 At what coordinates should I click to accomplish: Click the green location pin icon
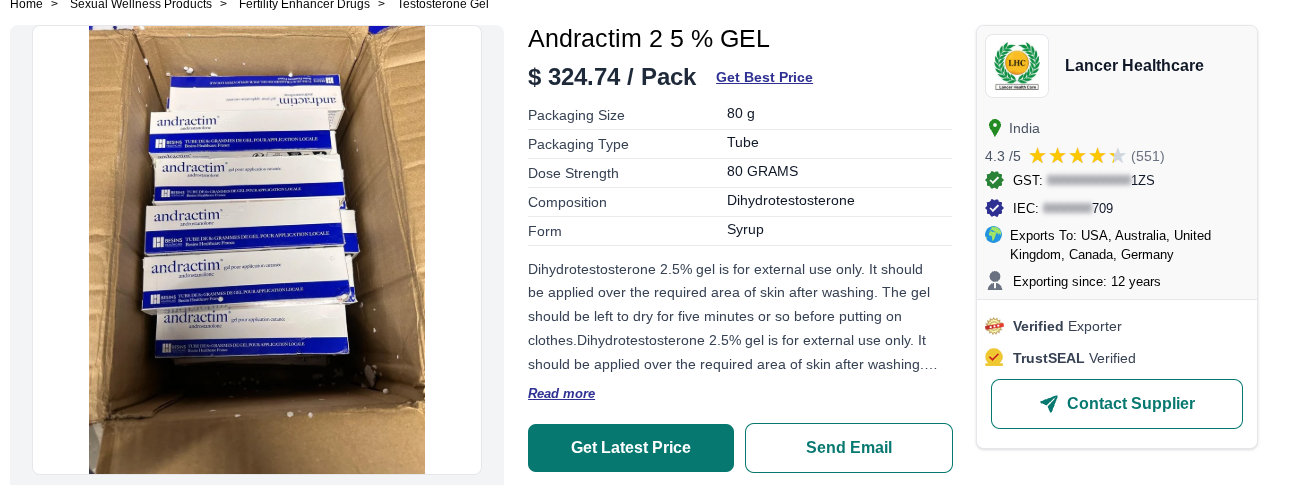point(994,128)
